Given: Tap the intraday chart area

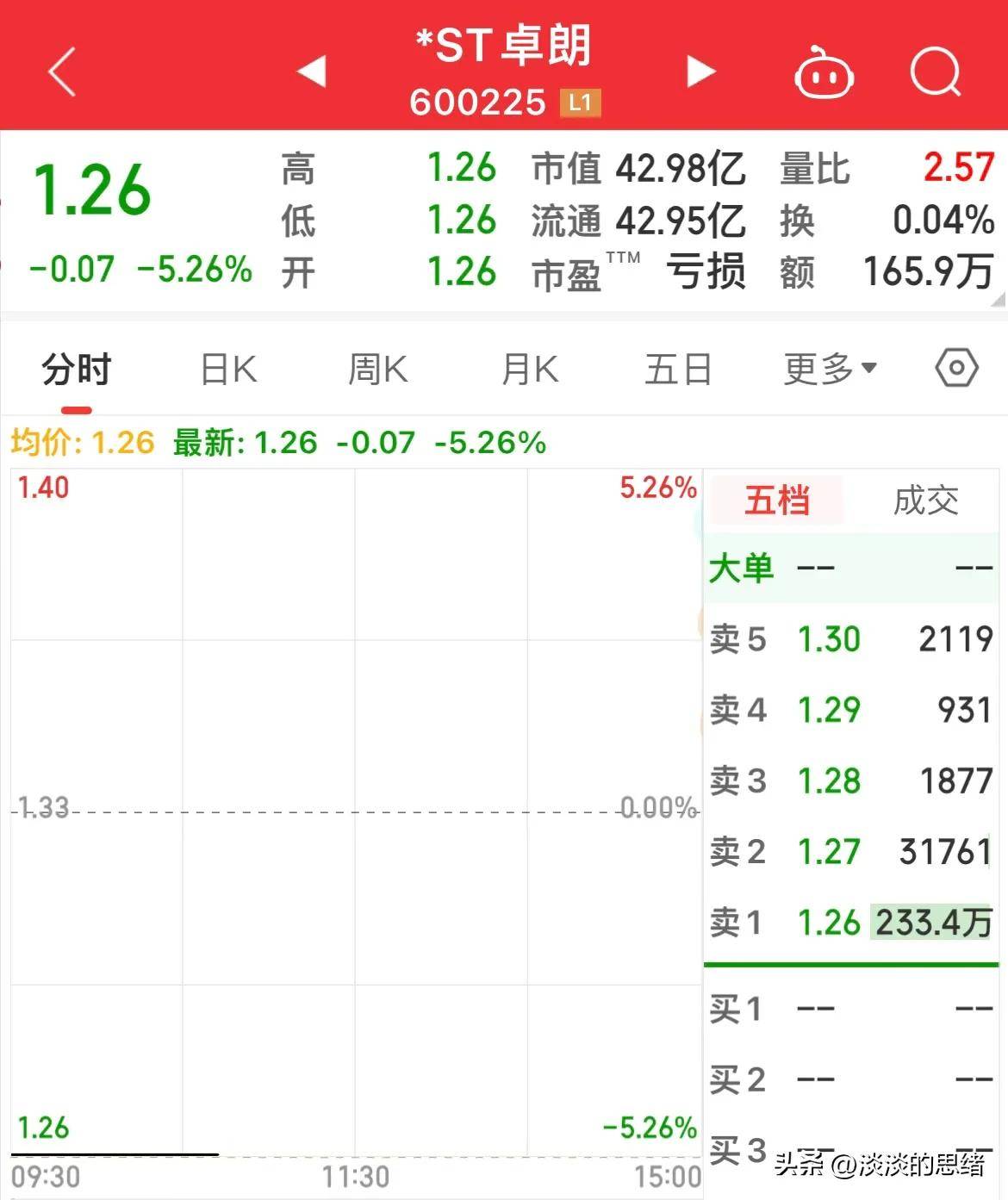Looking at the screenshot, I should coord(356,811).
